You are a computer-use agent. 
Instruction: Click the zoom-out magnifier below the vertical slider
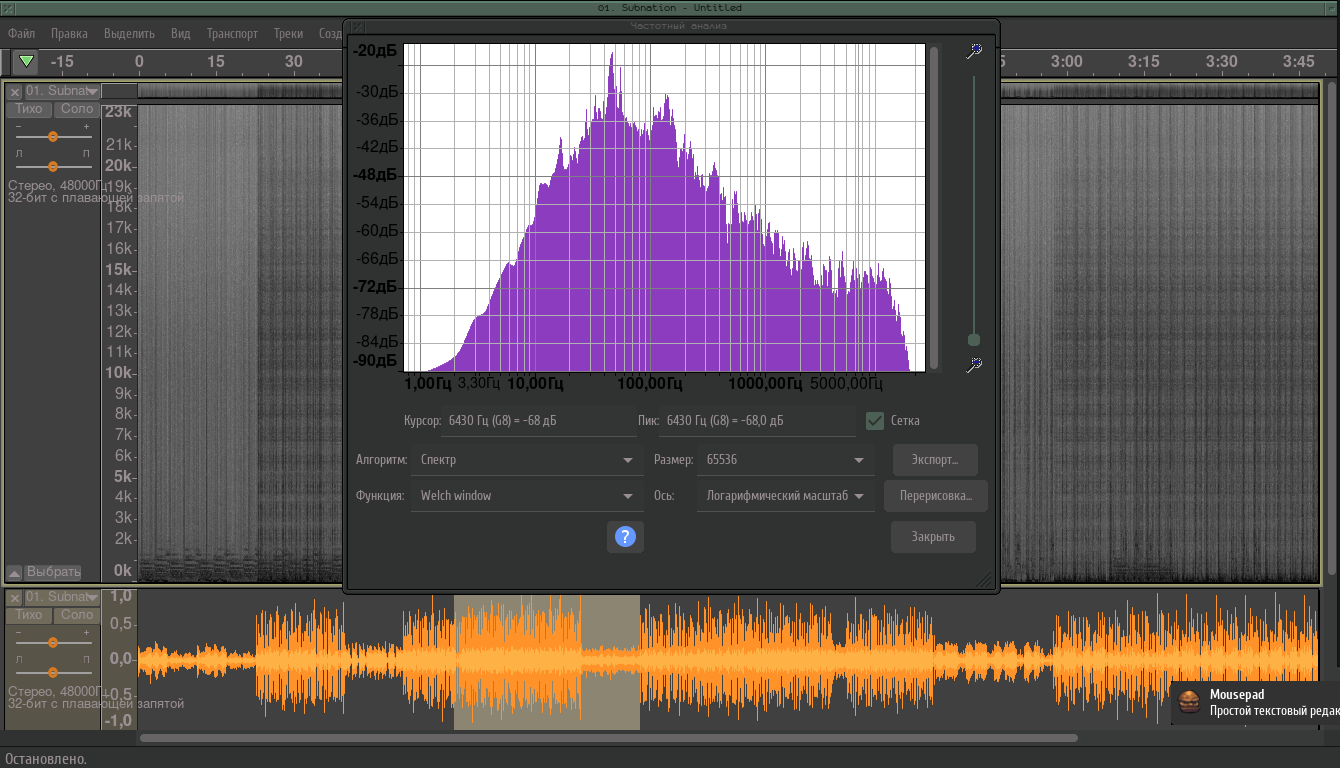coord(974,366)
